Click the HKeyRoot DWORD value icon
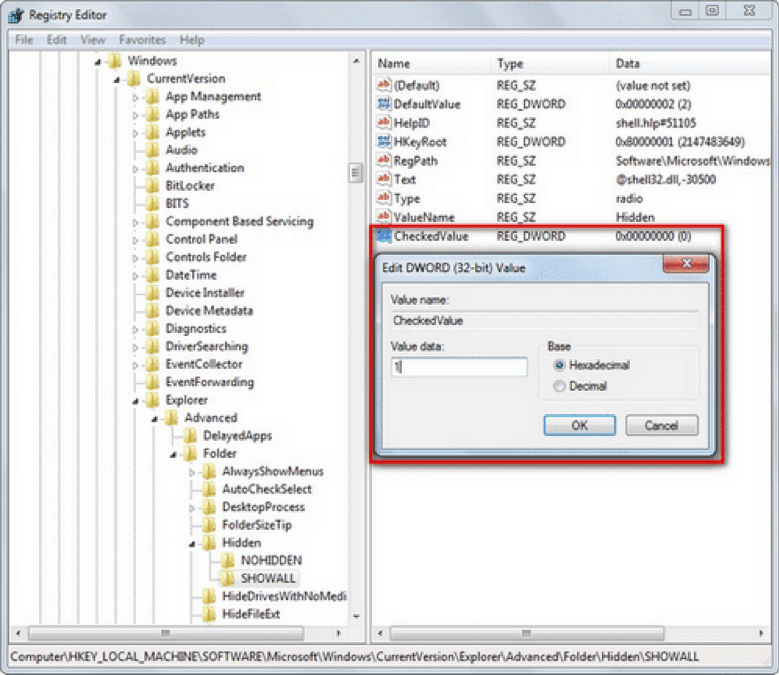Screen dimensions: 779x675 click(x=383, y=142)
